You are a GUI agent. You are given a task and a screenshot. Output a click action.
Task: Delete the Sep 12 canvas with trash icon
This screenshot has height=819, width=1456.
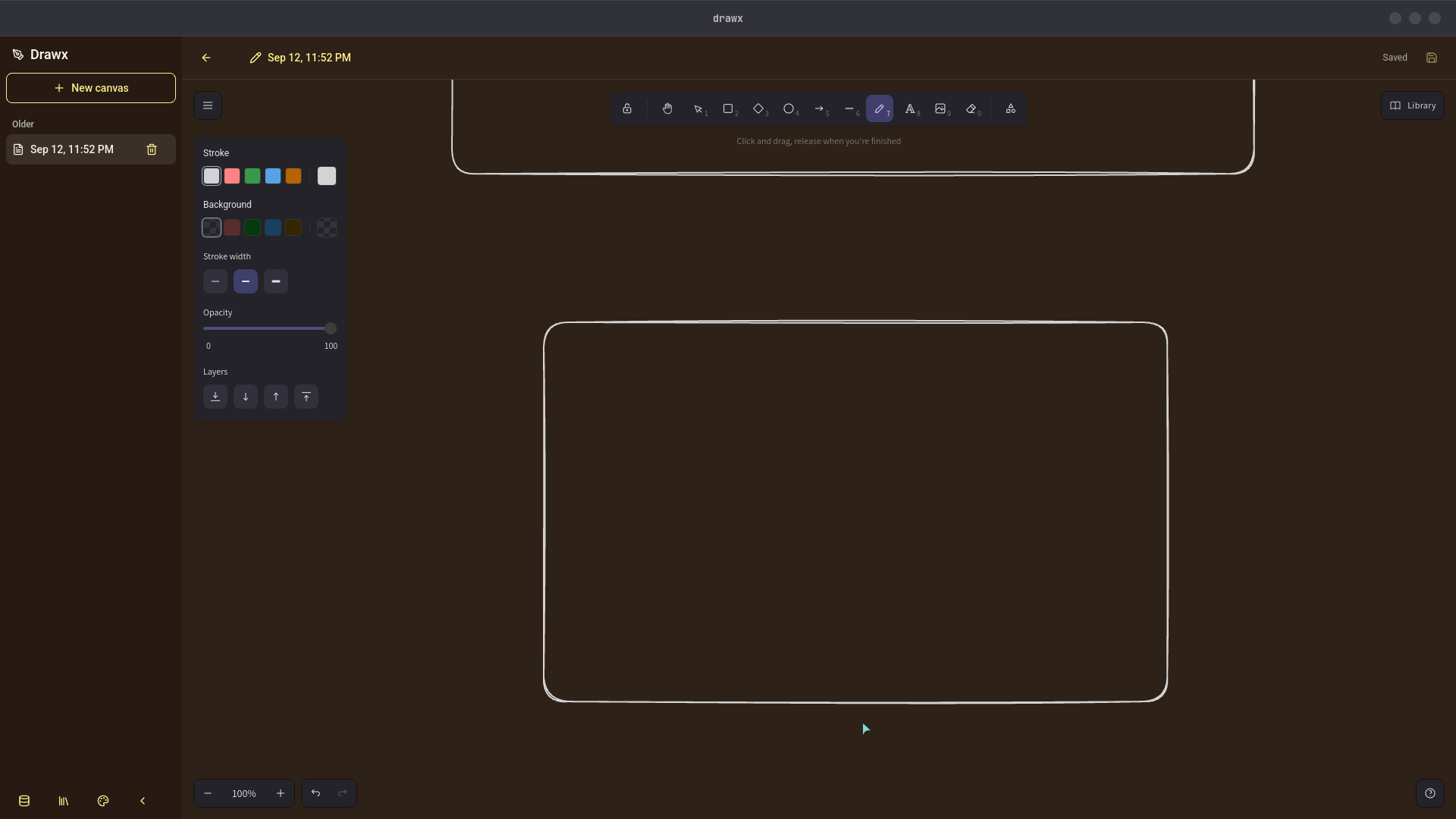[152, 149]
